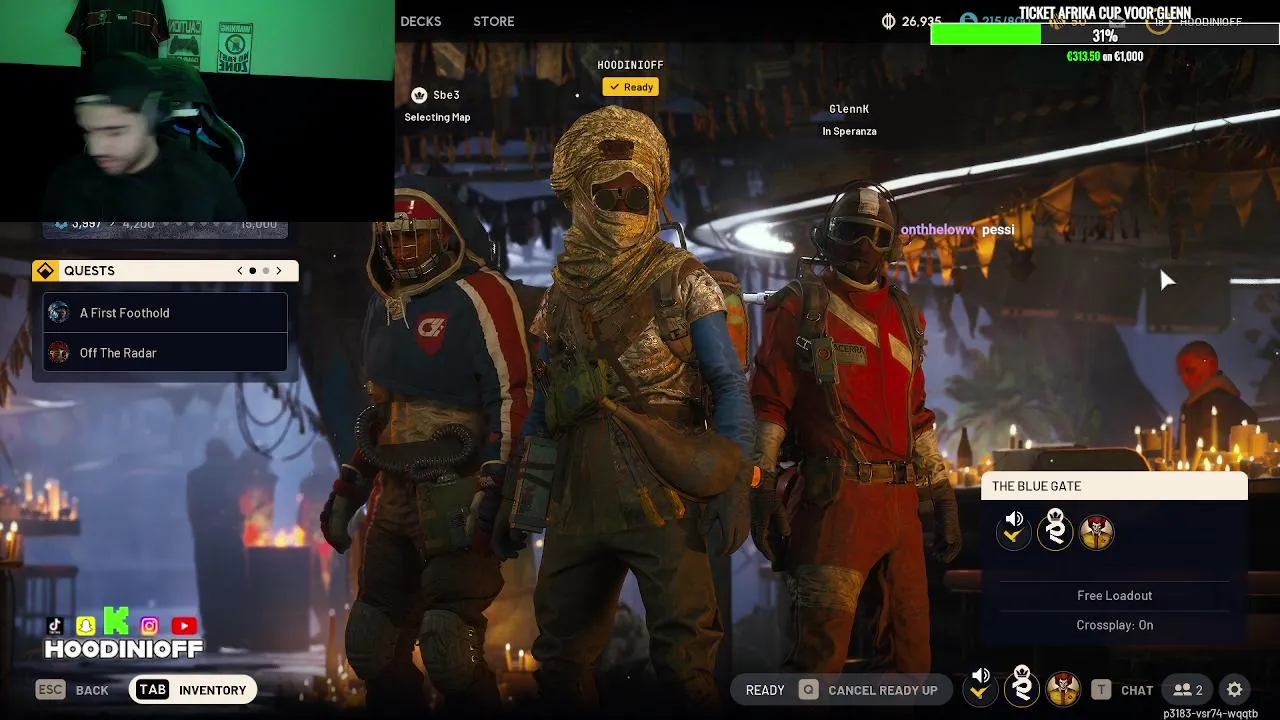Click the Off The Radar quest icon
1280x720 pixels.
(59, 353)
